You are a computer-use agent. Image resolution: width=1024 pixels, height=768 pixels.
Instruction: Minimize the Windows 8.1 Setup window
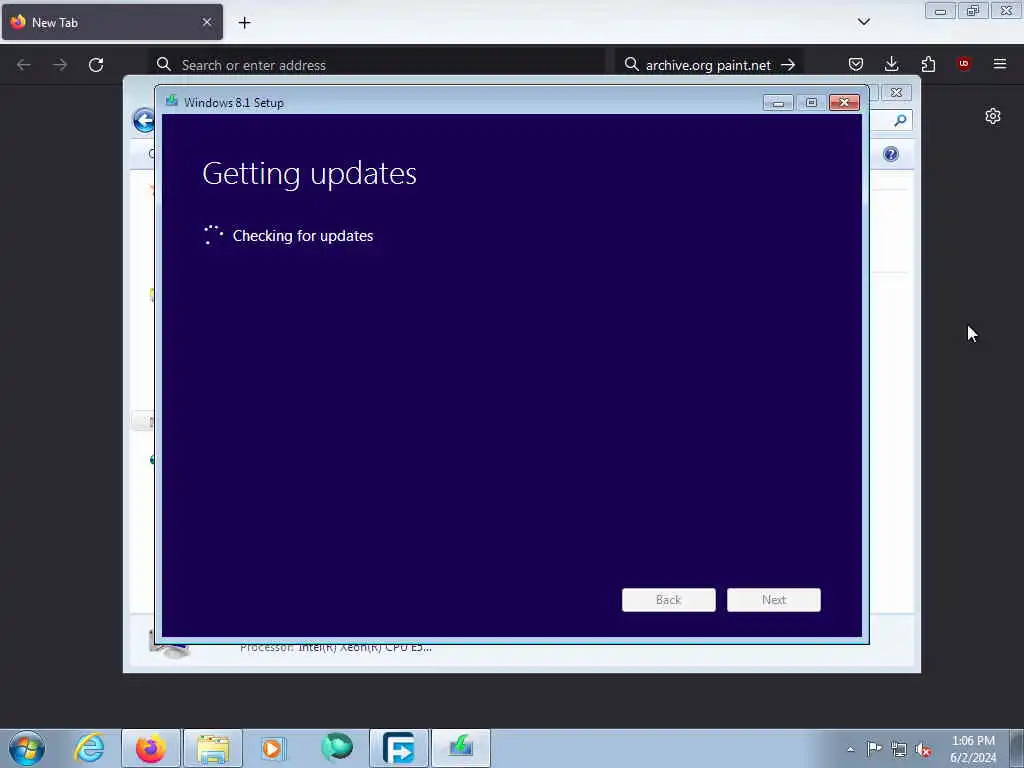[778, 103]
